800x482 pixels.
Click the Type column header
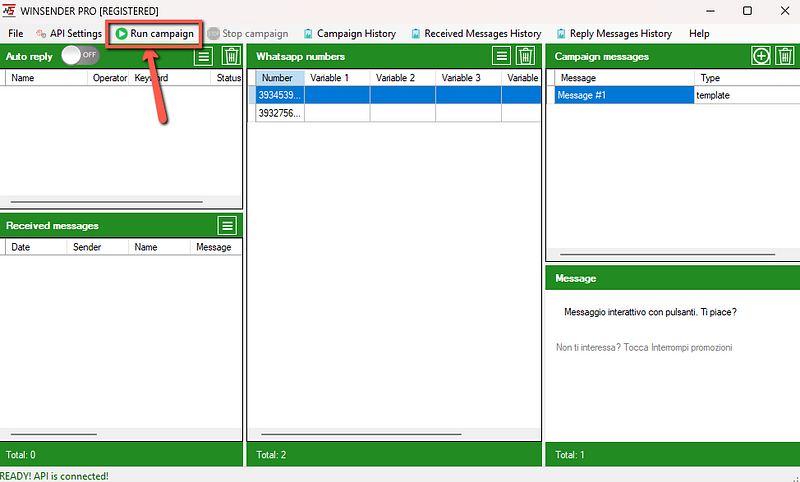coord(747,78)
